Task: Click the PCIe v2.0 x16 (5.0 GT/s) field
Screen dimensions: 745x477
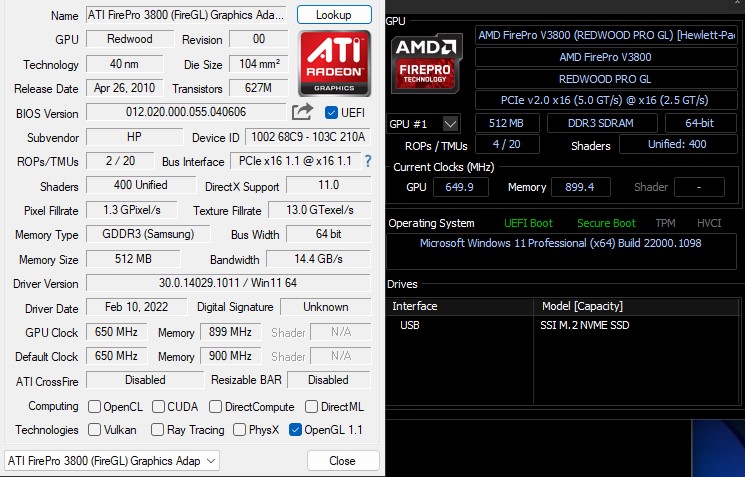Action: pyautogui.click(x=606, y=101)
